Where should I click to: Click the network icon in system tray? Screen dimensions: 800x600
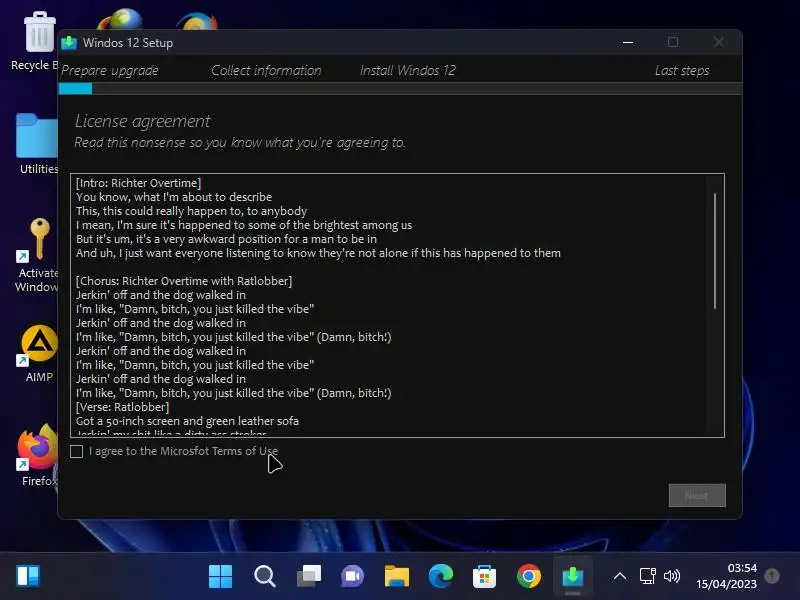click(647, 577)
